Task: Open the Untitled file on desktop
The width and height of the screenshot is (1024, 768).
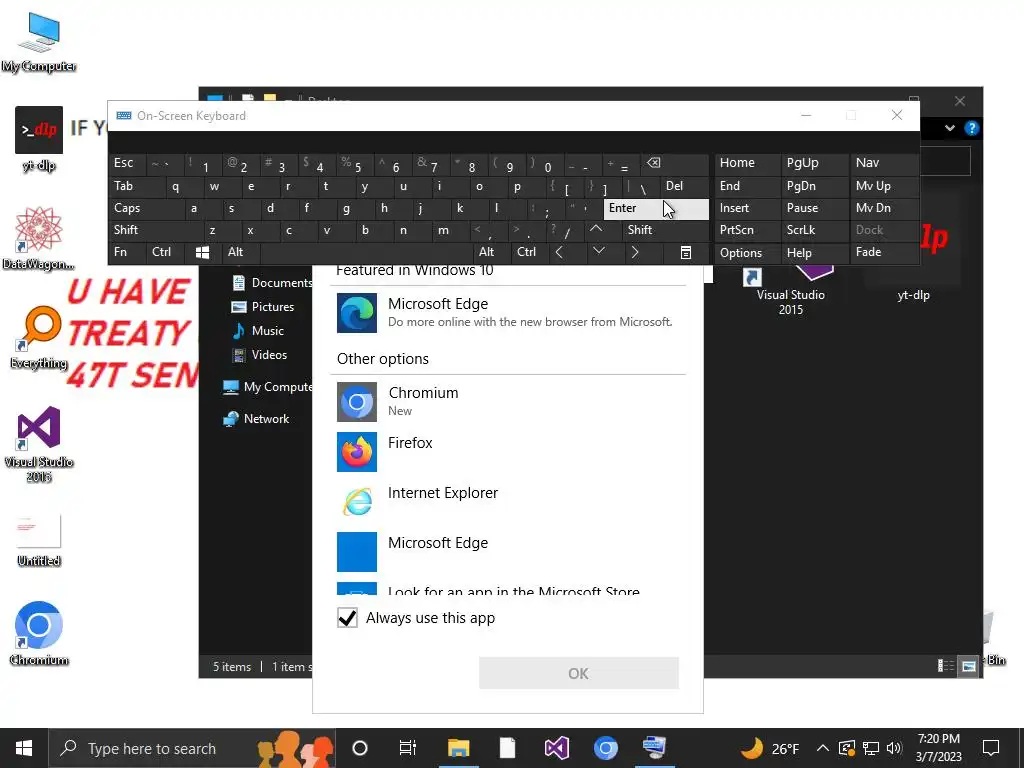Action: (39, 539)
